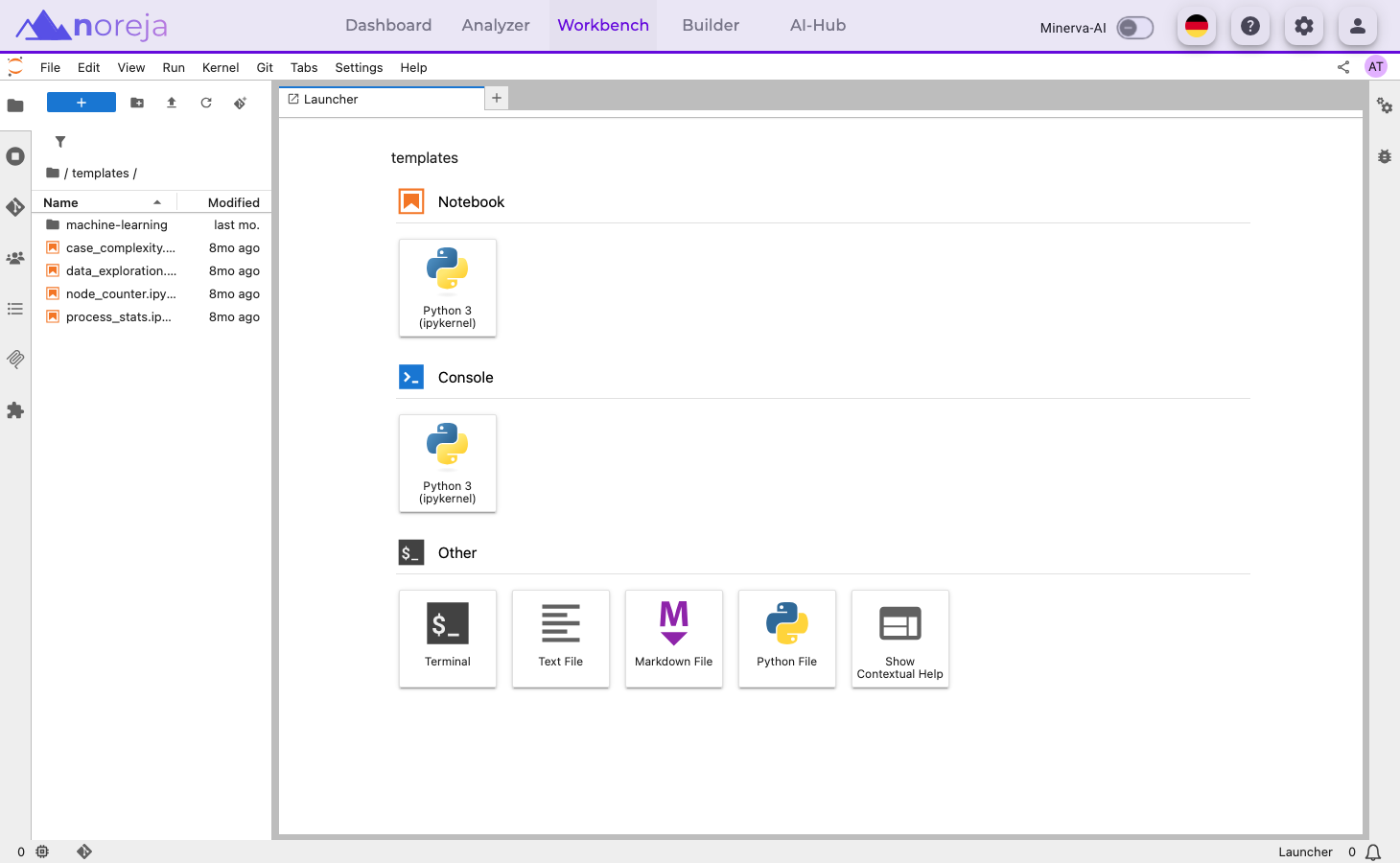Open the user profile icon
This screenshot has height=863, width=1400.
coord(1358,27)
